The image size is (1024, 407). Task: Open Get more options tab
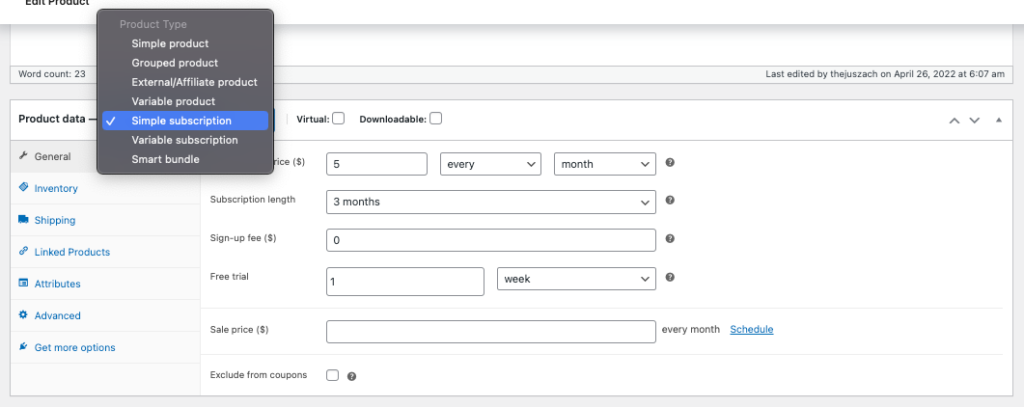[x=74, y=347]
